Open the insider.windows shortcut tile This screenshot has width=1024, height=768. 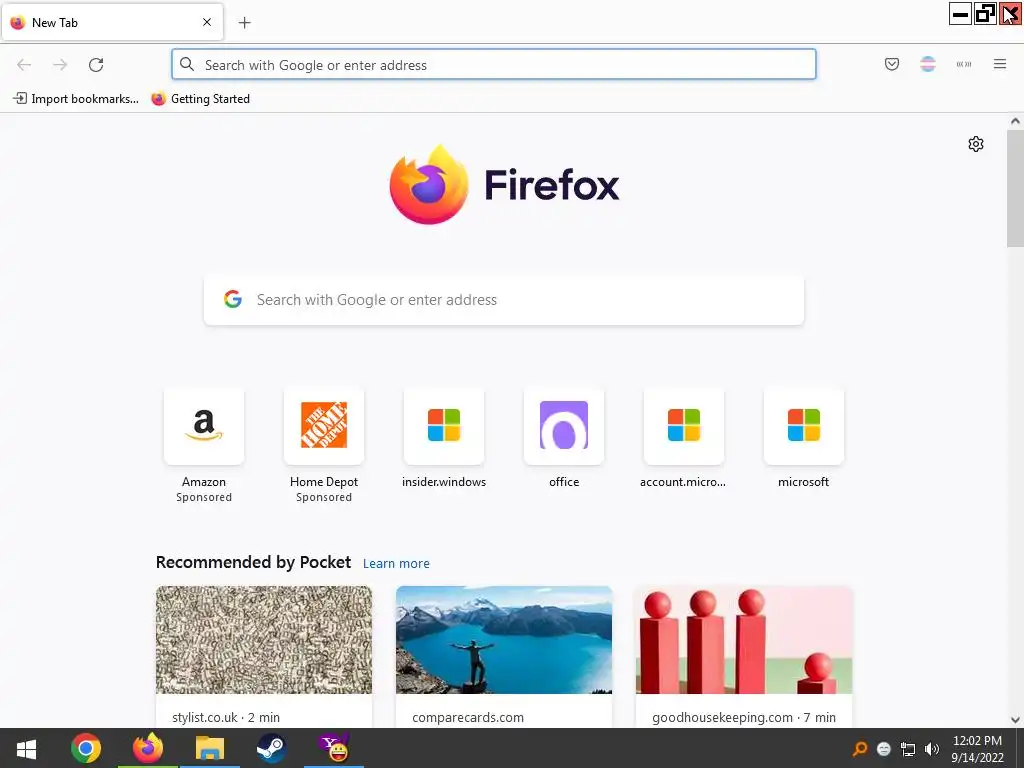tap(444, 426)
